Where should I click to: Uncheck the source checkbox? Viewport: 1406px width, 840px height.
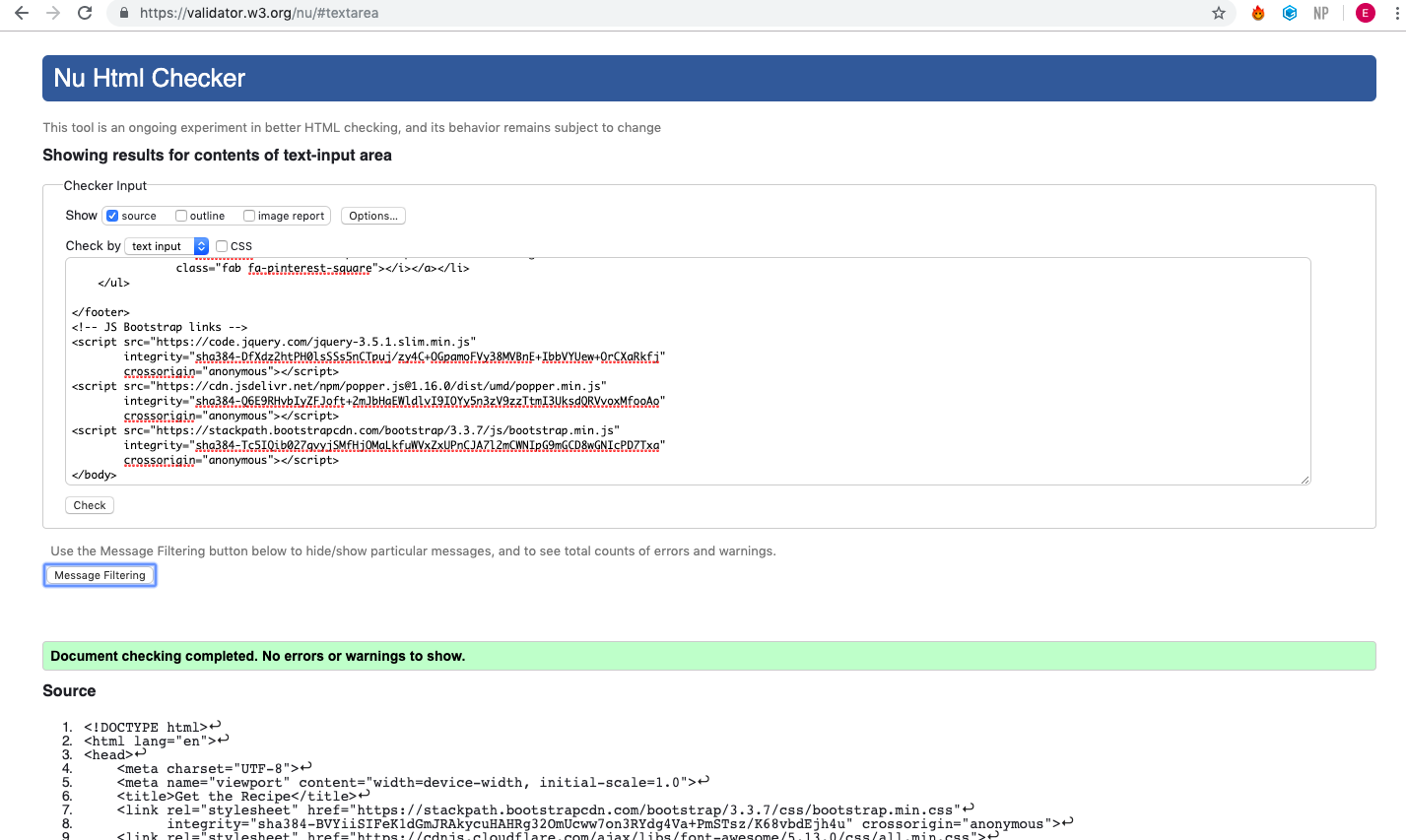point(112,216)
